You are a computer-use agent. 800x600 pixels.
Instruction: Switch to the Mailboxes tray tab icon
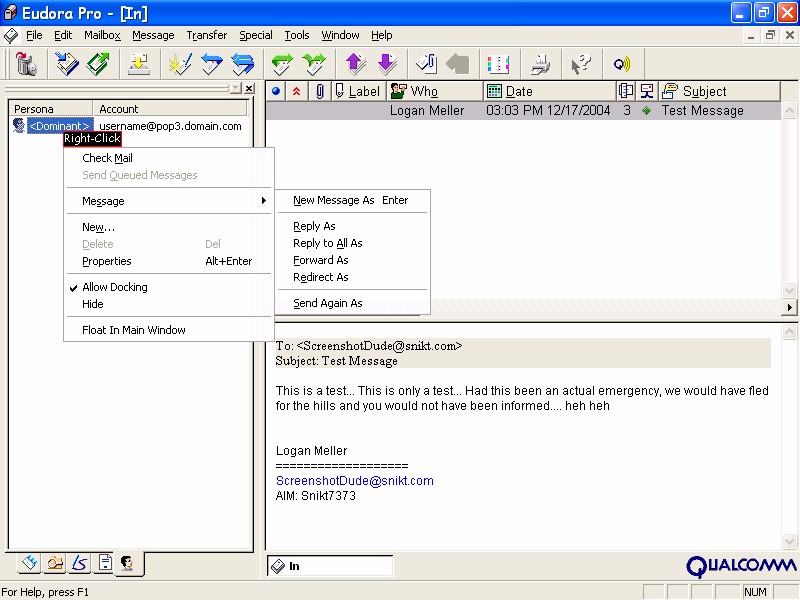tap(30, 563)
